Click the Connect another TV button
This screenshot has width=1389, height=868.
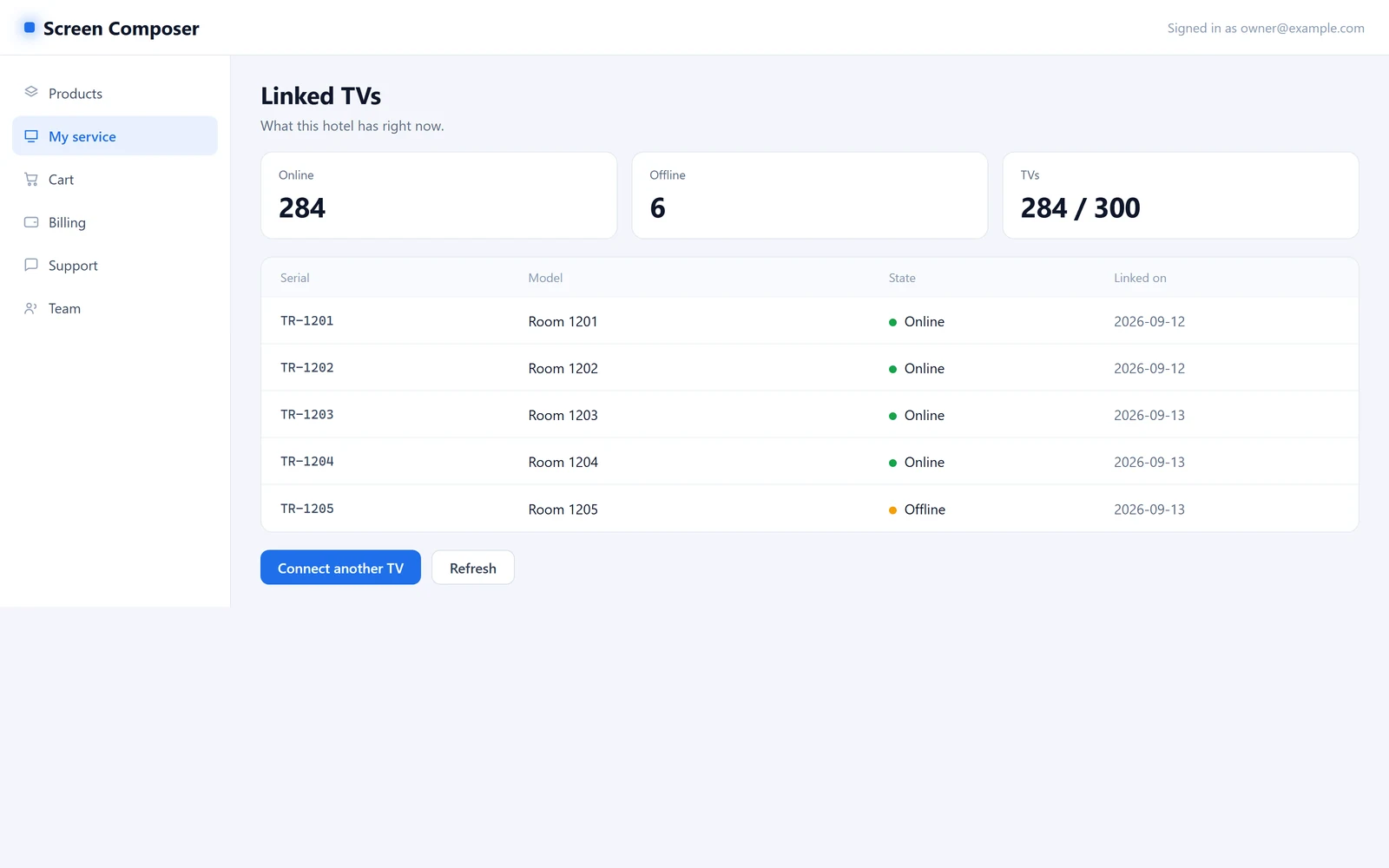(x=340, y=568)
